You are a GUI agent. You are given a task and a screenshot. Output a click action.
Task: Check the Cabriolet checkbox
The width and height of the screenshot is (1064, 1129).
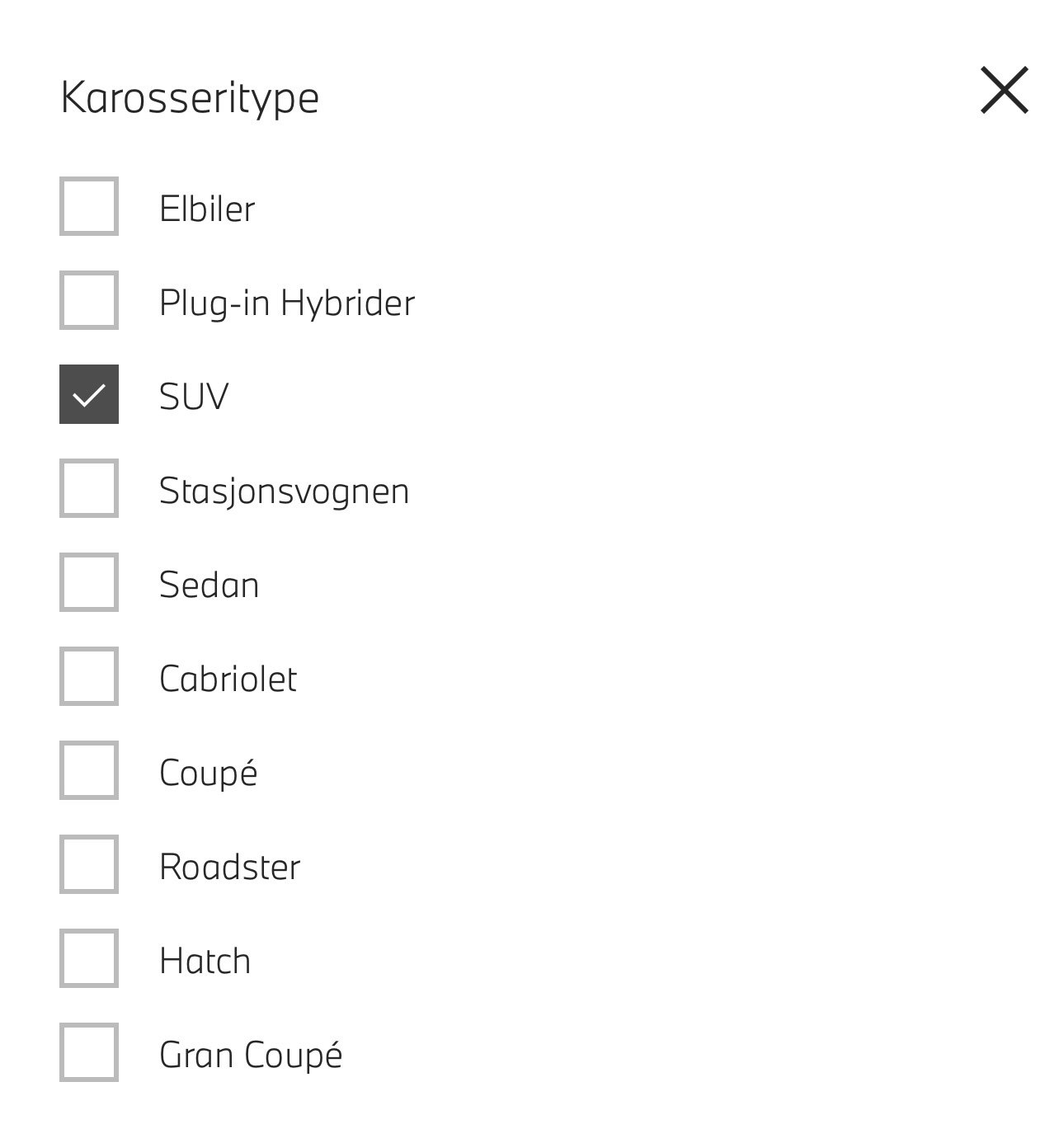[89, 676]
